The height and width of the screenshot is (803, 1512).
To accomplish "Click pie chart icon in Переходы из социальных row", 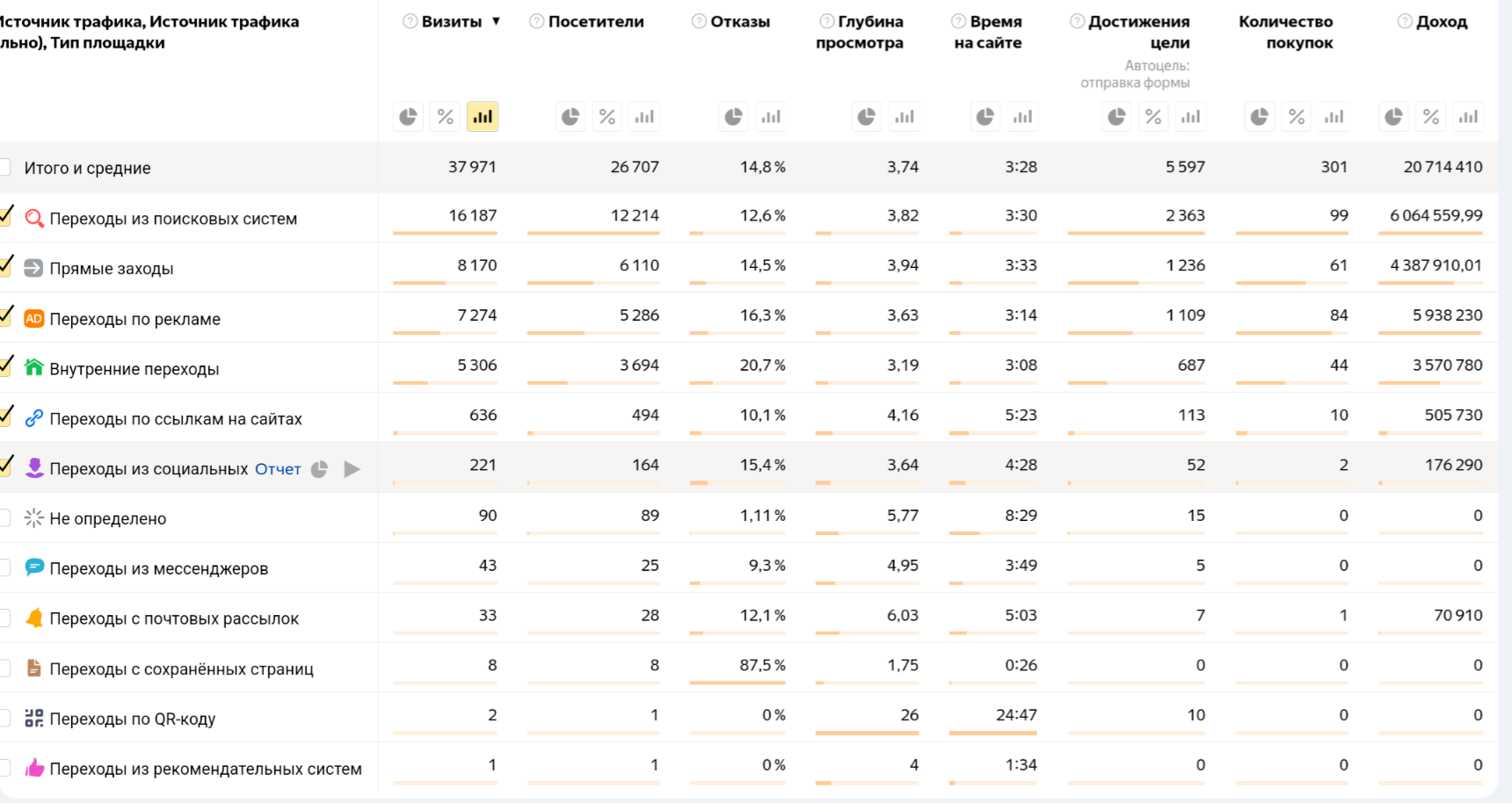I will 320,469.
